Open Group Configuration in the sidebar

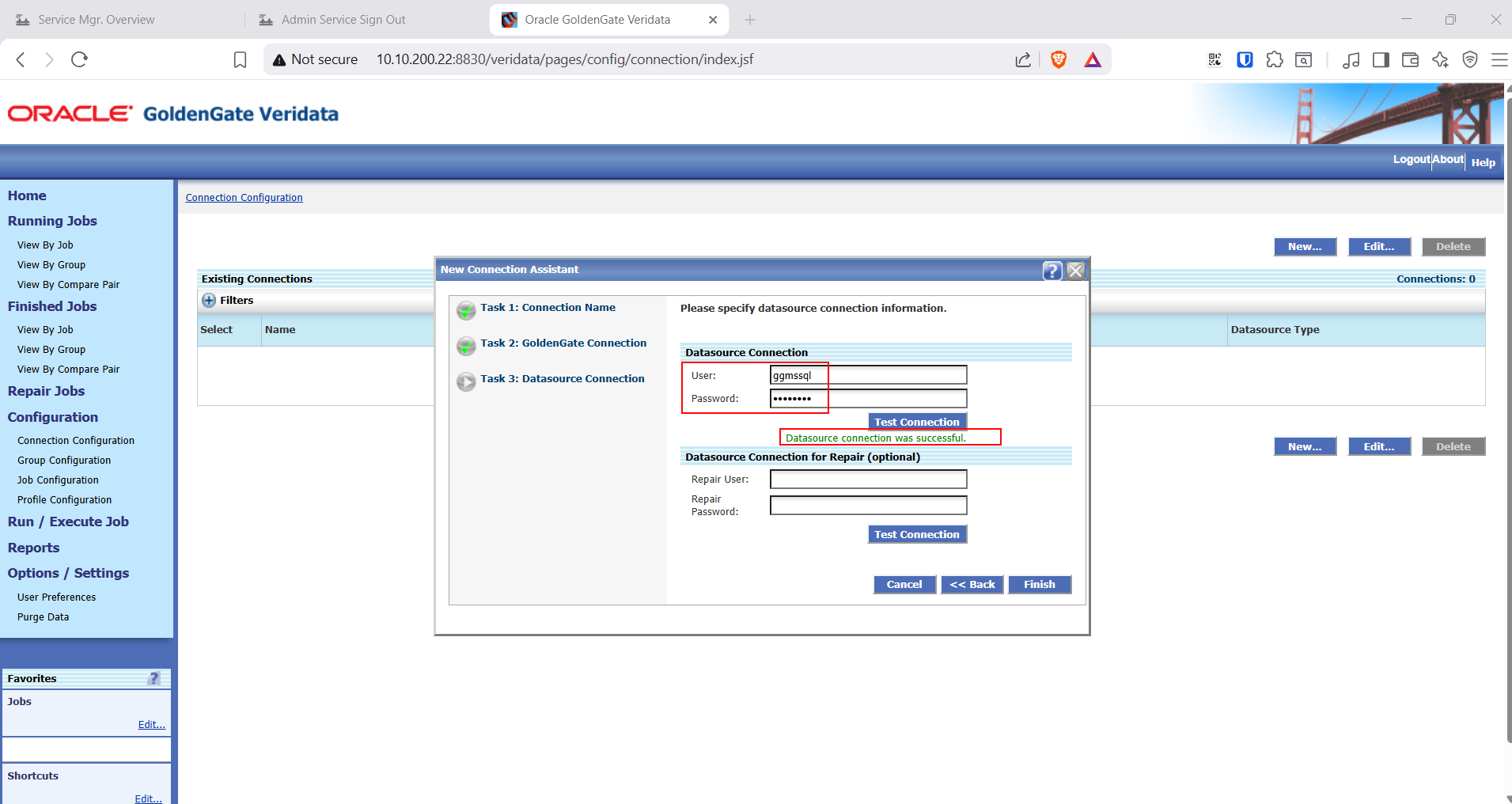coord(64,461)
